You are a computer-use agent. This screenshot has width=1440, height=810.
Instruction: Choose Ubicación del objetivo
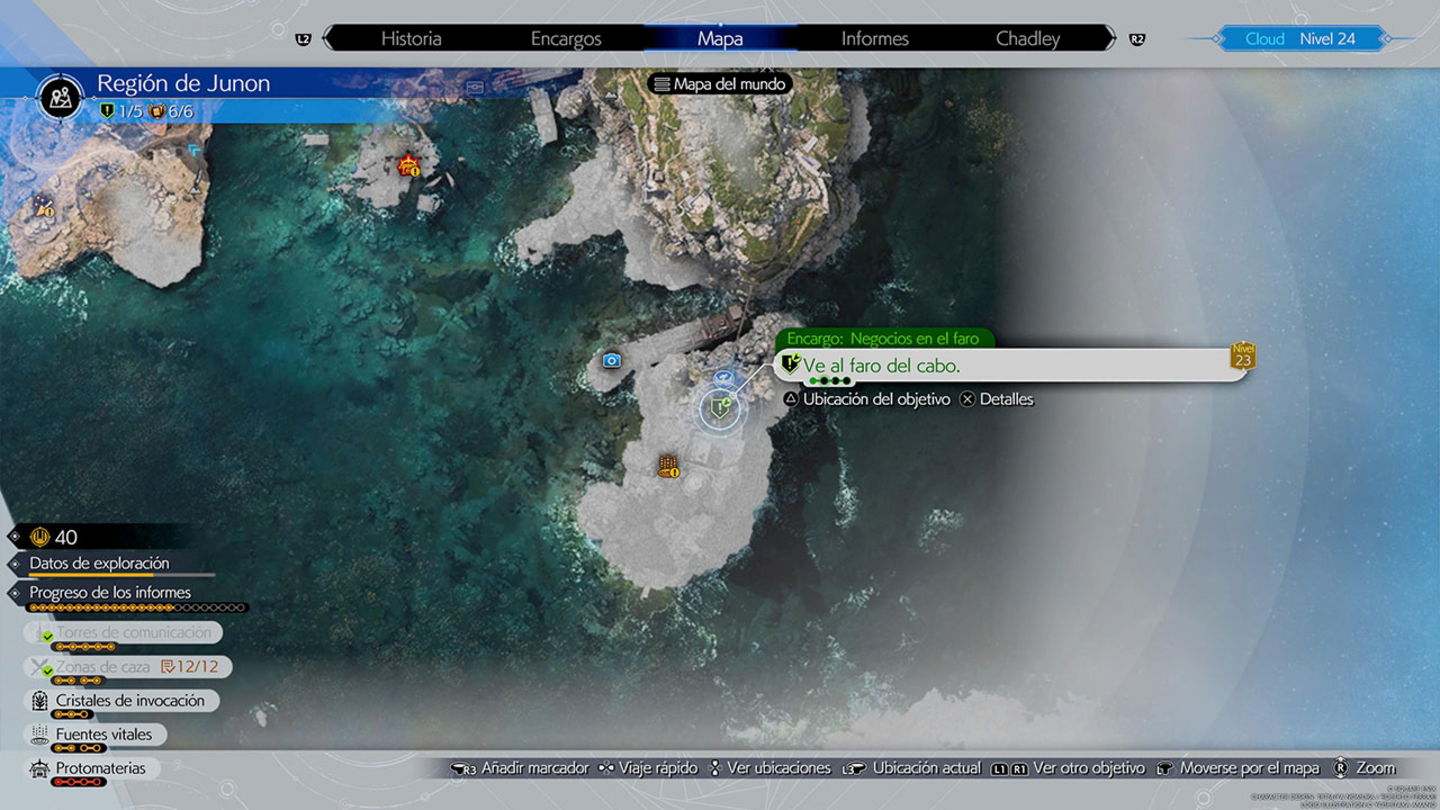tap(876, 399)
